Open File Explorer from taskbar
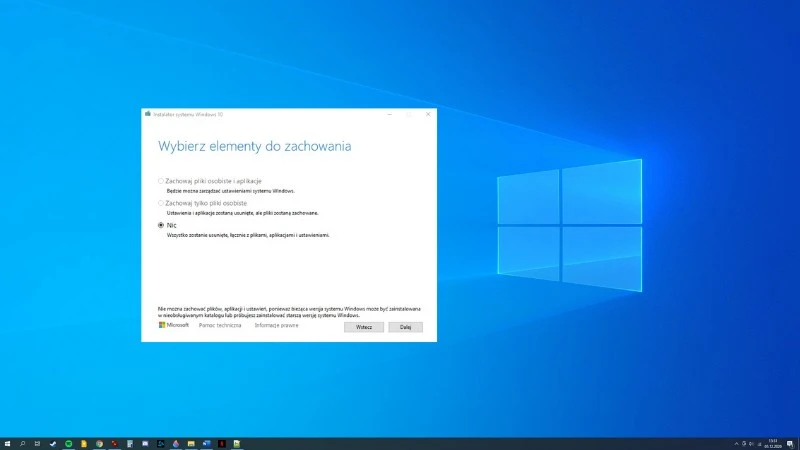The height and width of the screenshot is (450, 800). (191, 444)
